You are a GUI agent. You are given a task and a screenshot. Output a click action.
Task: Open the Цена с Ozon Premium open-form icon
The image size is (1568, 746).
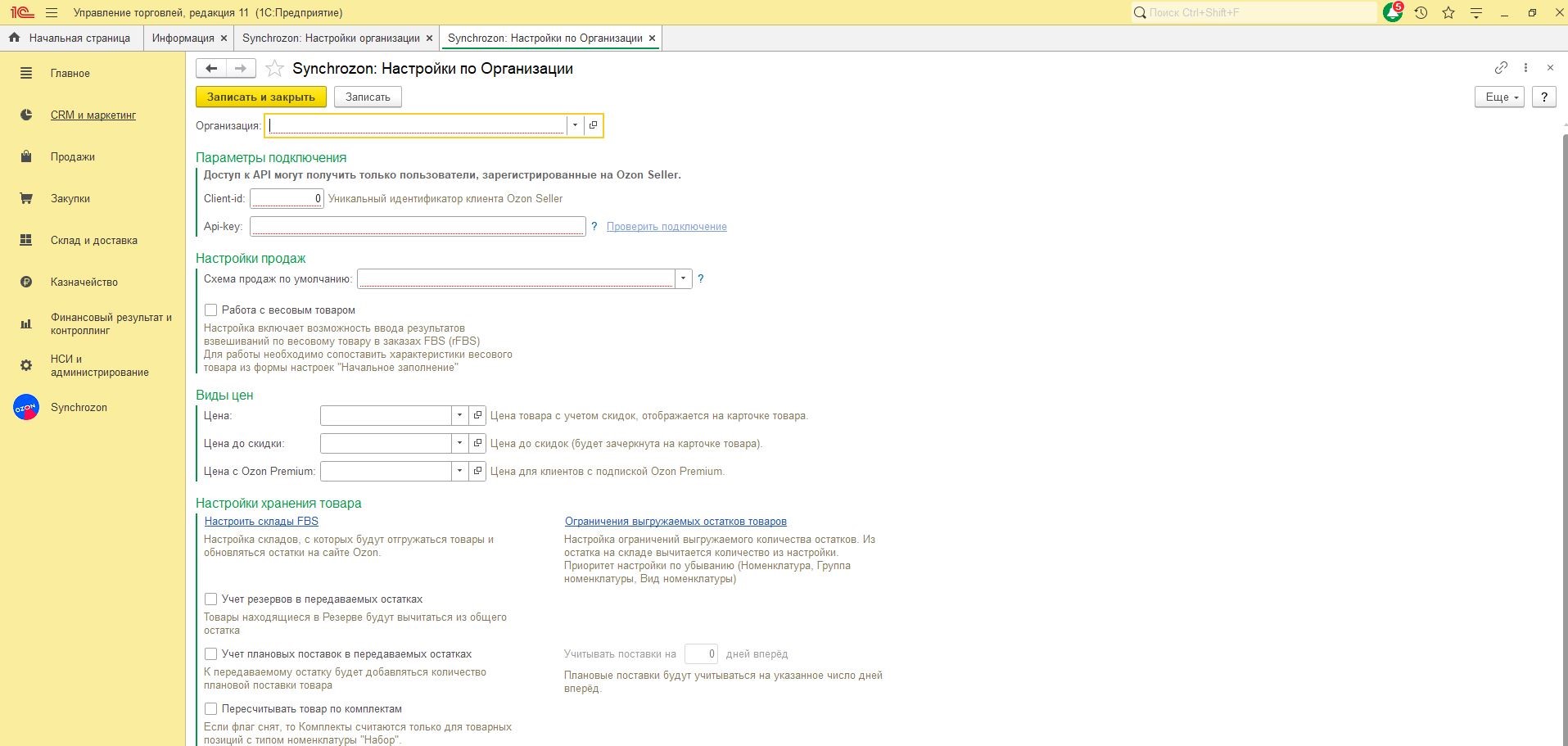(478, 471)
